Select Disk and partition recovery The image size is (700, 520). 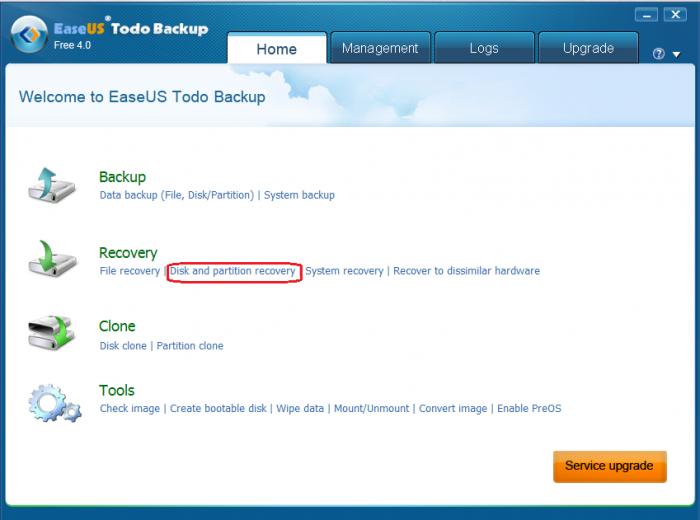233,271
